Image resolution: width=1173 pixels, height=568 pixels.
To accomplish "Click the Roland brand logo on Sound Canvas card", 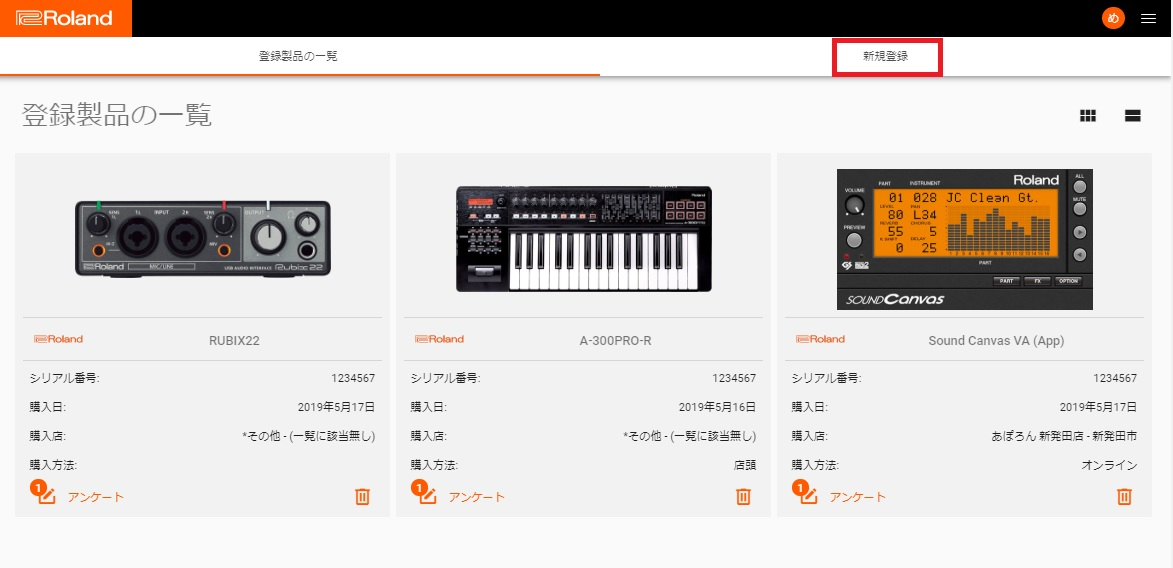I will (820, 339).
